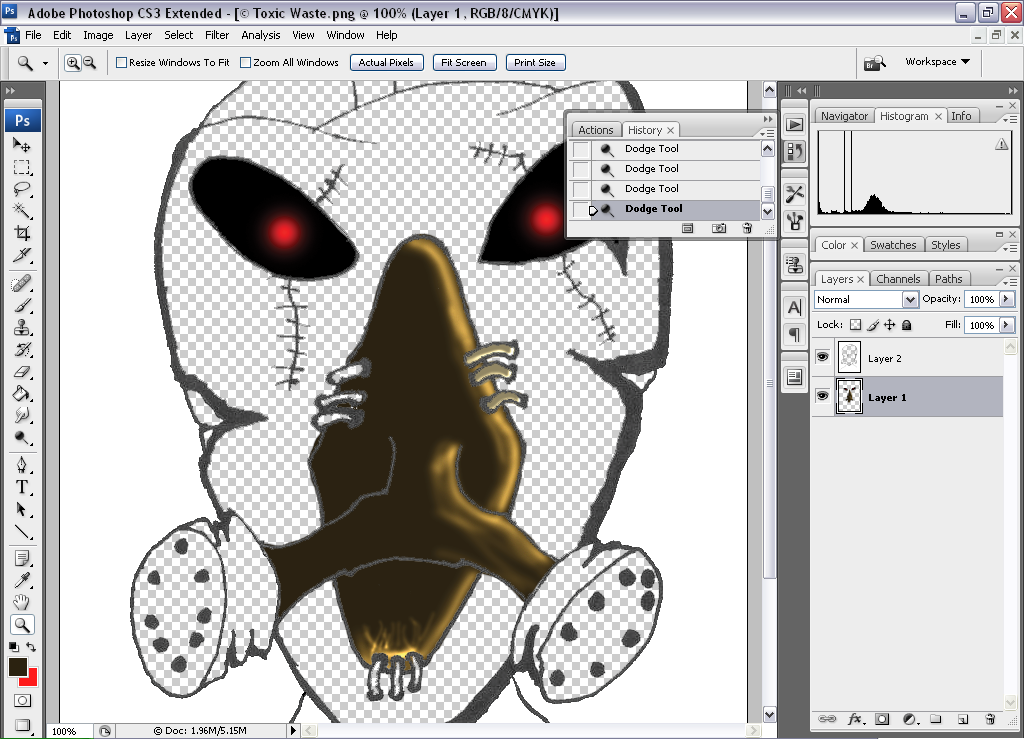
Task: Enable Resize Windows To Fit
Action: [x=121, y=62]
